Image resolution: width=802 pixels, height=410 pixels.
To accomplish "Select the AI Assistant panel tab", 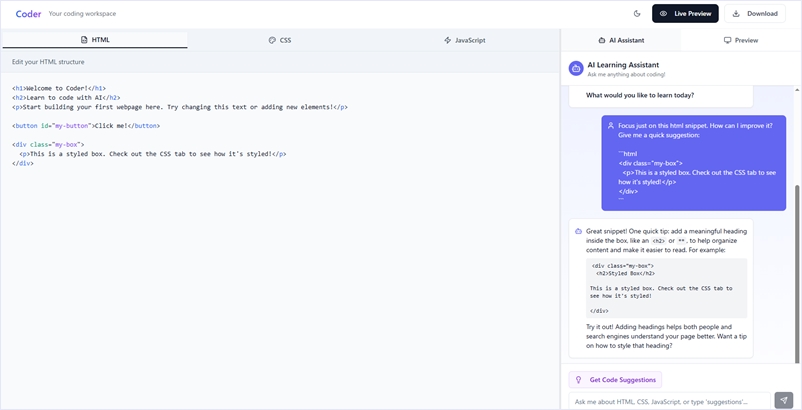I will 620,40.
